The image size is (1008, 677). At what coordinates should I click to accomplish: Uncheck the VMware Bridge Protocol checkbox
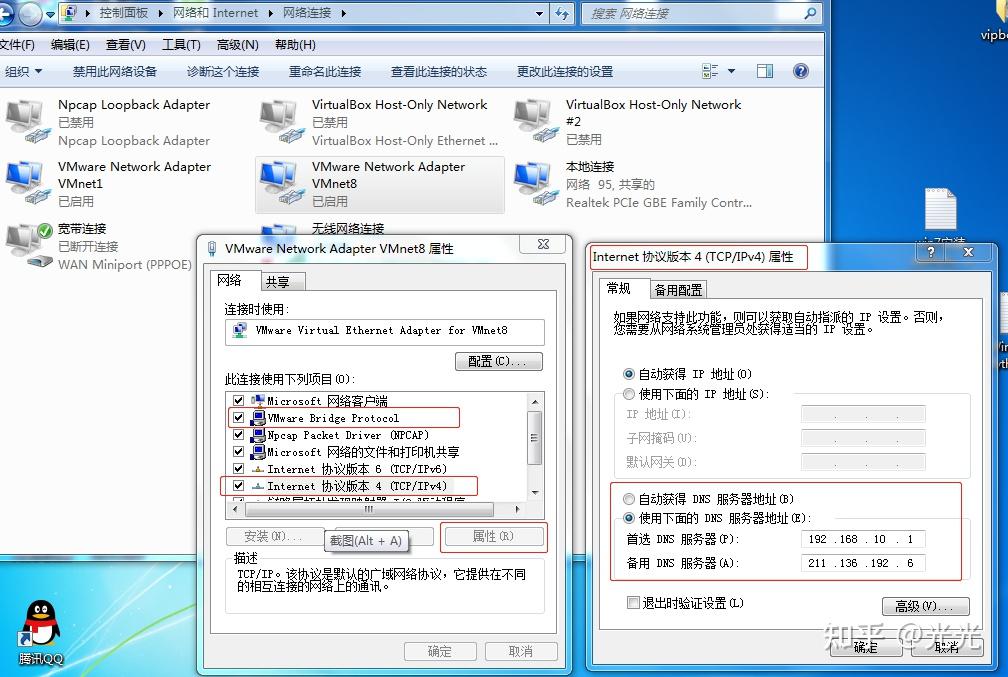(239, 418)
